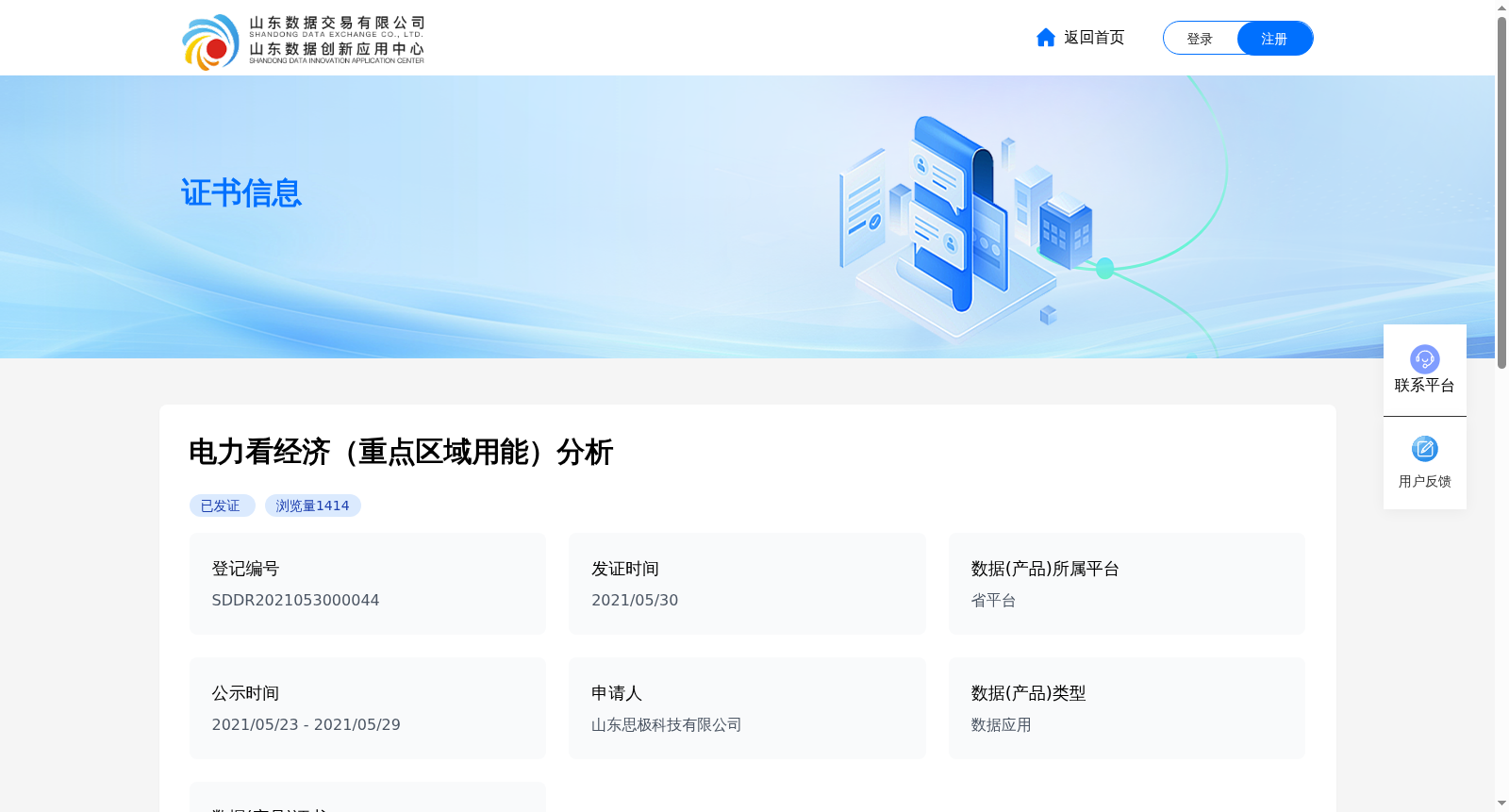Click the 登录 button

pyautogui.click(x=1200, y=39)
